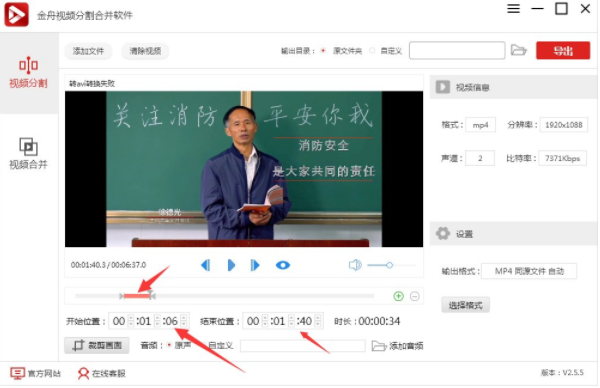Click the resolution 1920x1088 value

click(564, 125)
